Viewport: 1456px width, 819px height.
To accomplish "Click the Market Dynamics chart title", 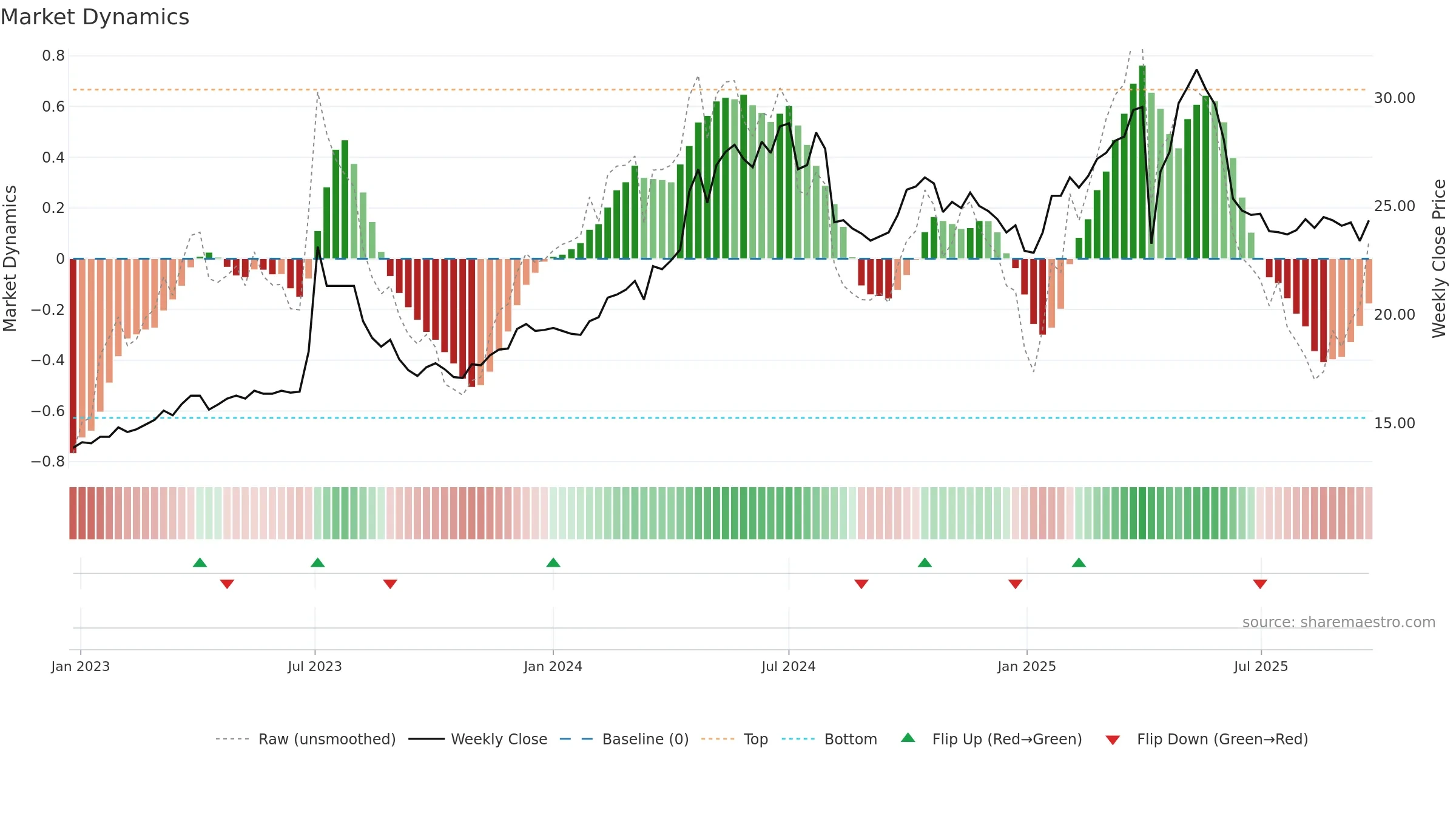I will (95, 17).
